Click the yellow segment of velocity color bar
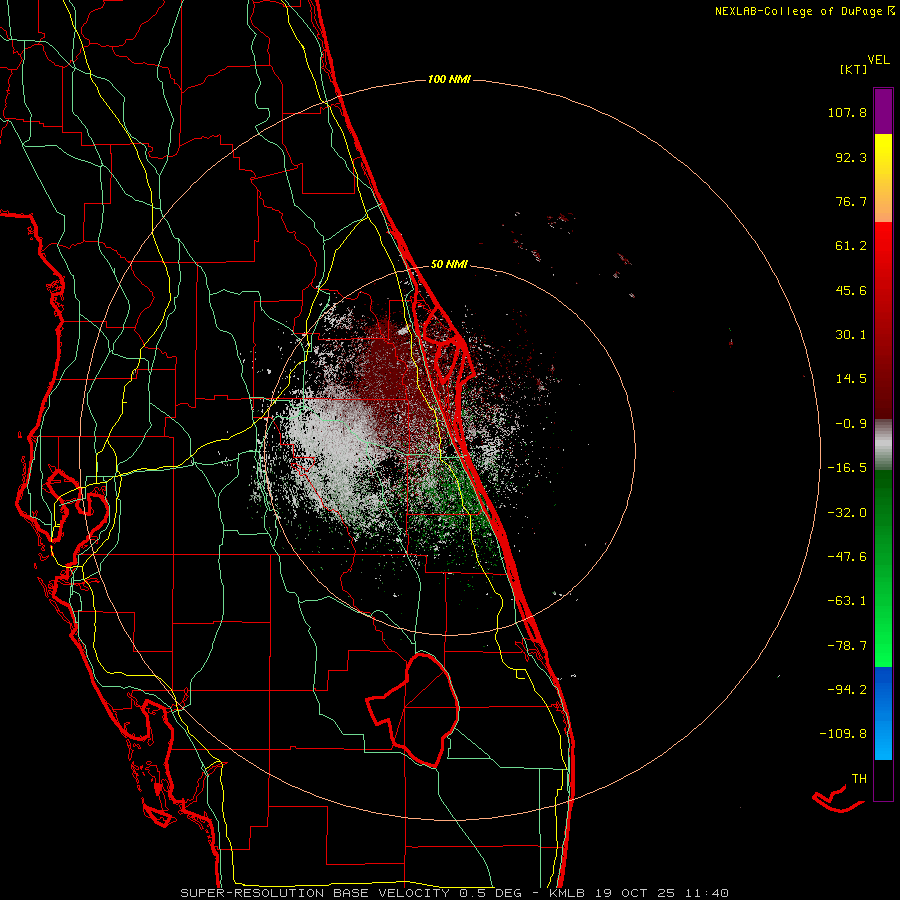The width and height of the screenshot is (900, 900). coord(883,178)
